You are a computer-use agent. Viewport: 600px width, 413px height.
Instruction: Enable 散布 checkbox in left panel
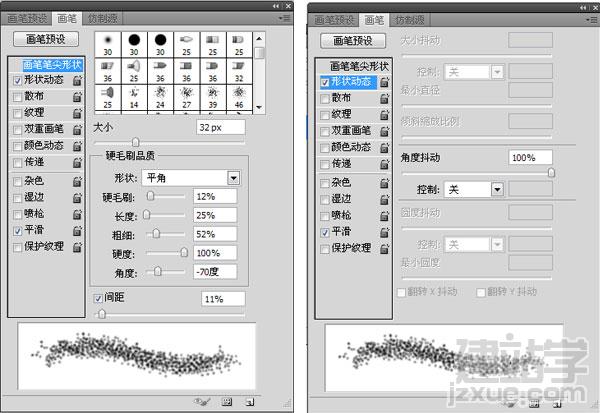coord(18,97)
